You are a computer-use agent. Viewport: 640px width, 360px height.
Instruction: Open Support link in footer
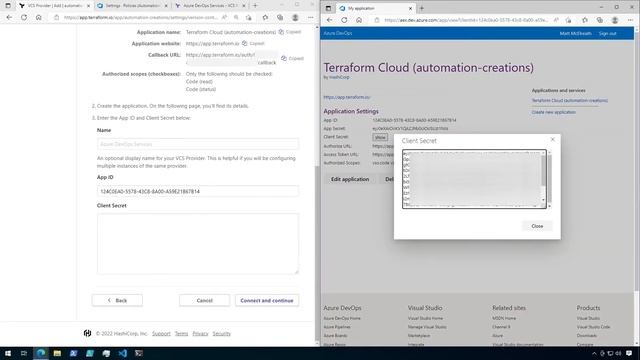(x=161, y=333)
